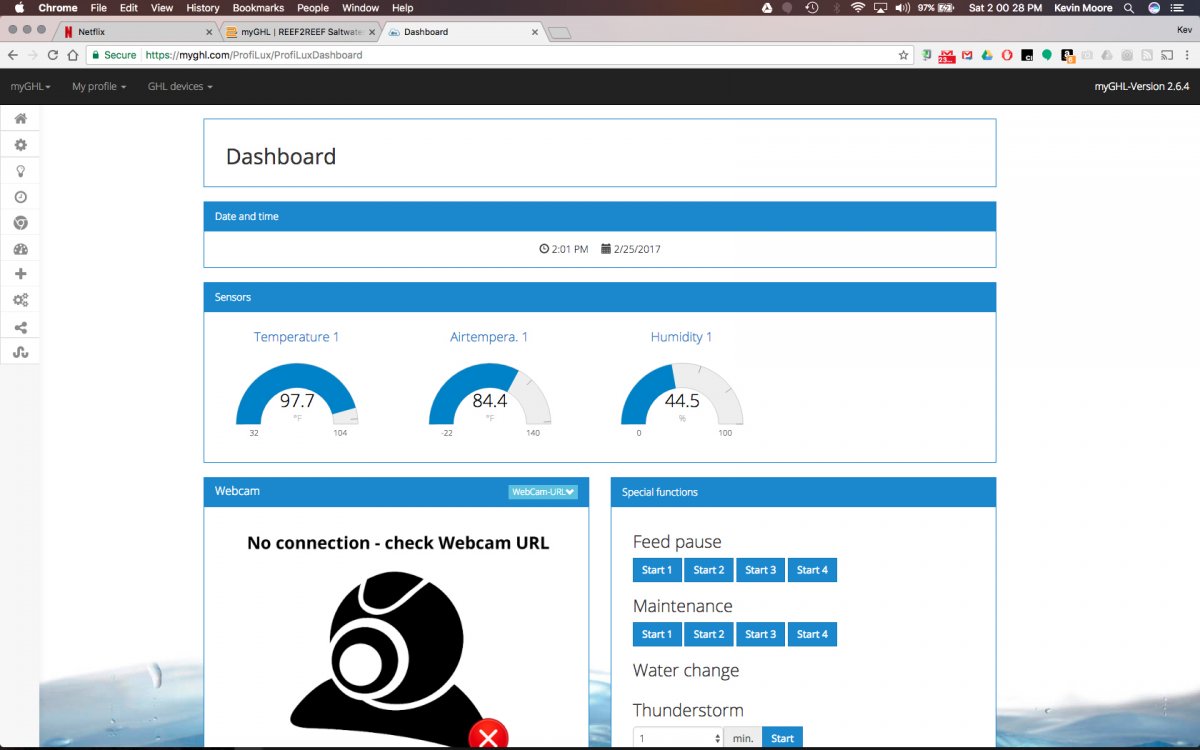Screen dimensions: 1200x750
Task: Open the Chrome three-dot menu
Action: (1187, 55)
